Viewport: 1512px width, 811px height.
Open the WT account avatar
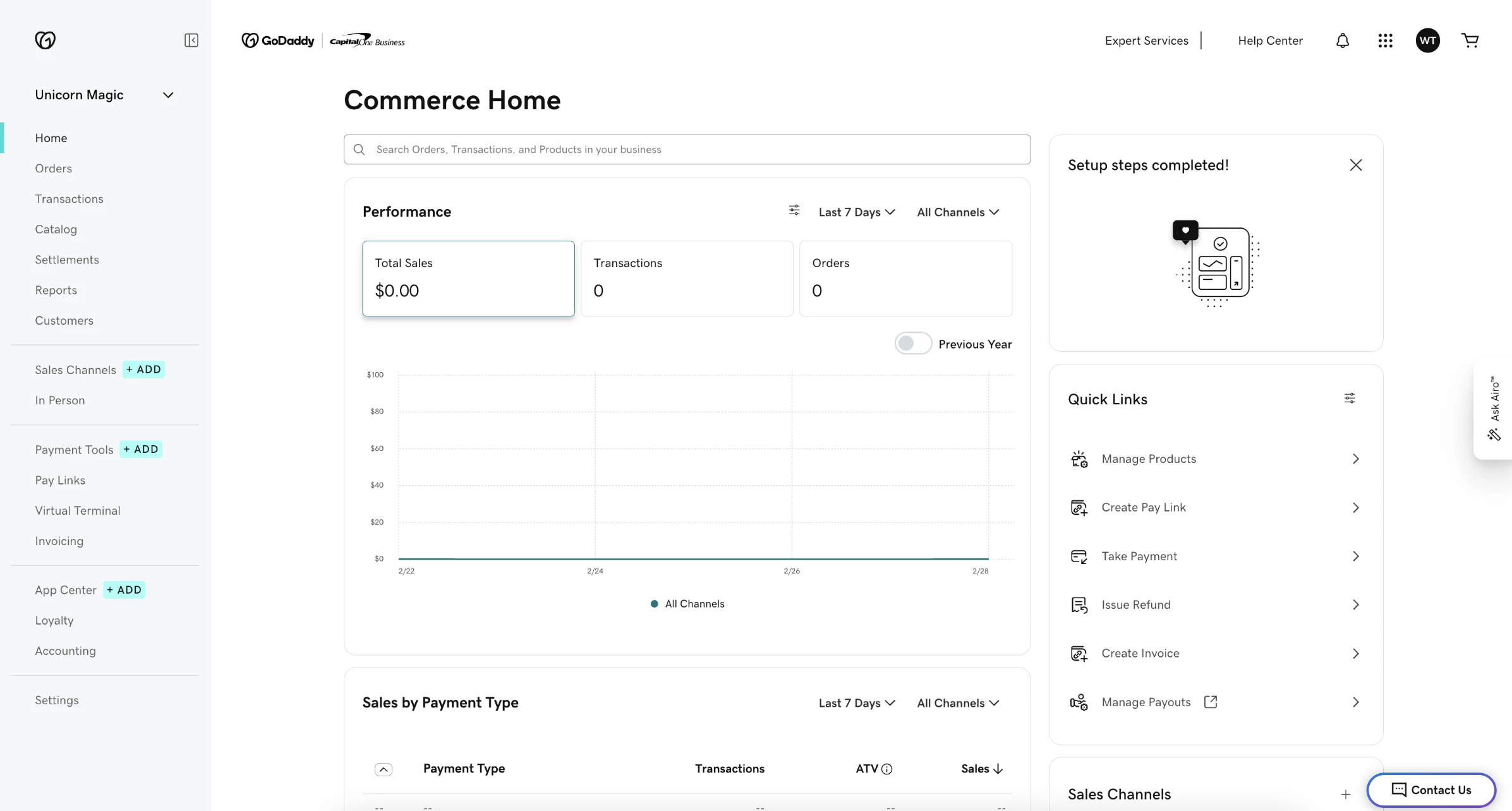pos(1428,40)
